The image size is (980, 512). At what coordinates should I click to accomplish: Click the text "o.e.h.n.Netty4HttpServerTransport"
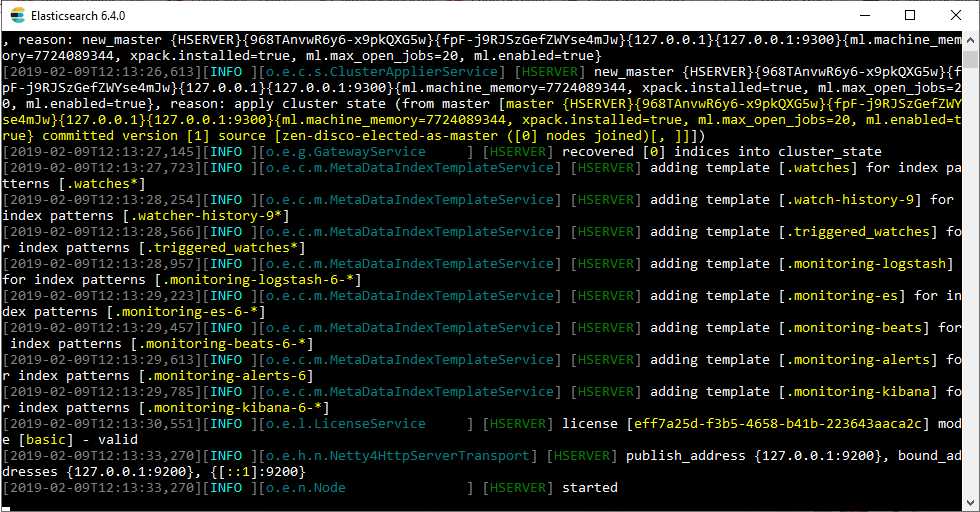(x=398, y=456)
